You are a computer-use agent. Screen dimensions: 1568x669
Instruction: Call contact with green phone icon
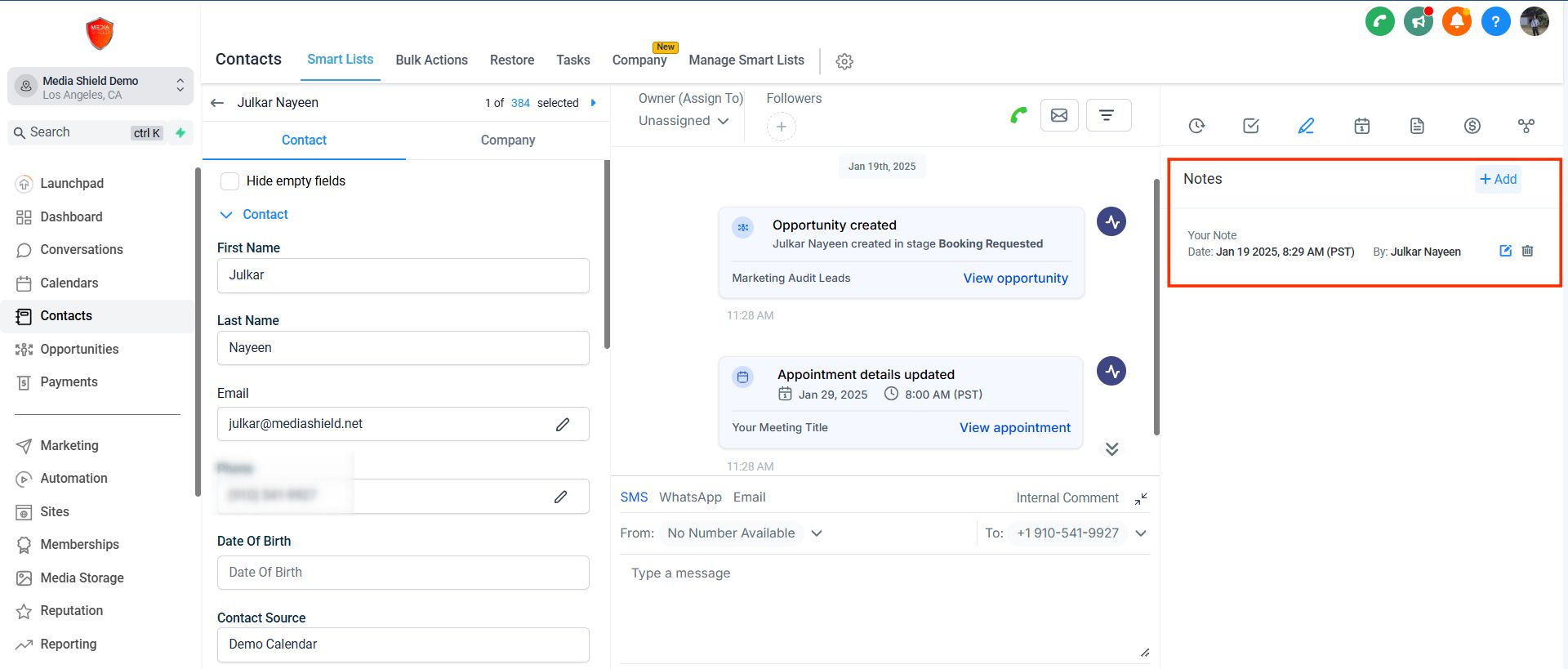1018,115
